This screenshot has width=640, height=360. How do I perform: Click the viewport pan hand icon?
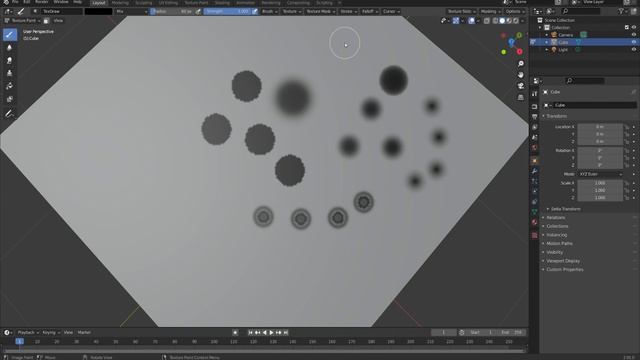[521, 75]
